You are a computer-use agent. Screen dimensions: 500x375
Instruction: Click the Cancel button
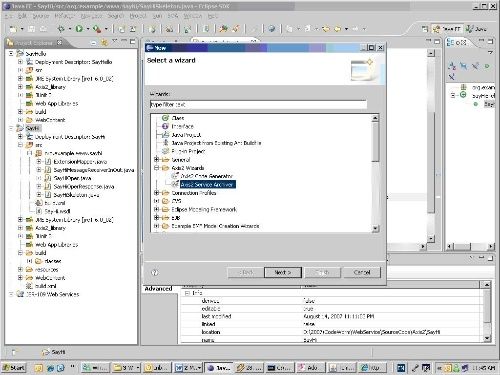click(362, 272)
